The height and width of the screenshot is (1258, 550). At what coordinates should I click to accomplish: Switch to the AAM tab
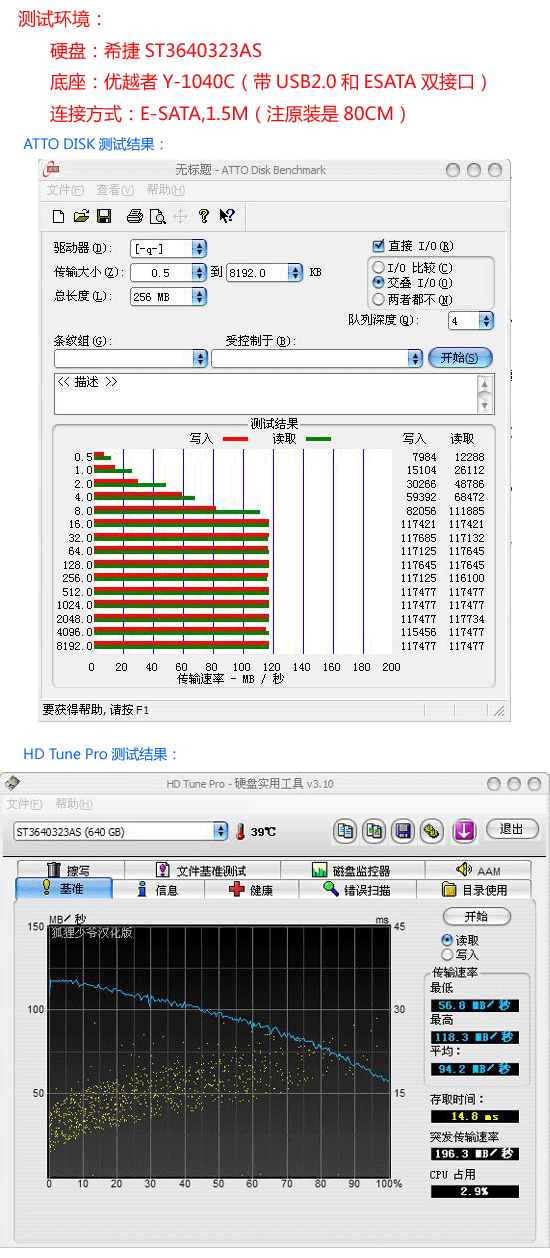[479, 871]
